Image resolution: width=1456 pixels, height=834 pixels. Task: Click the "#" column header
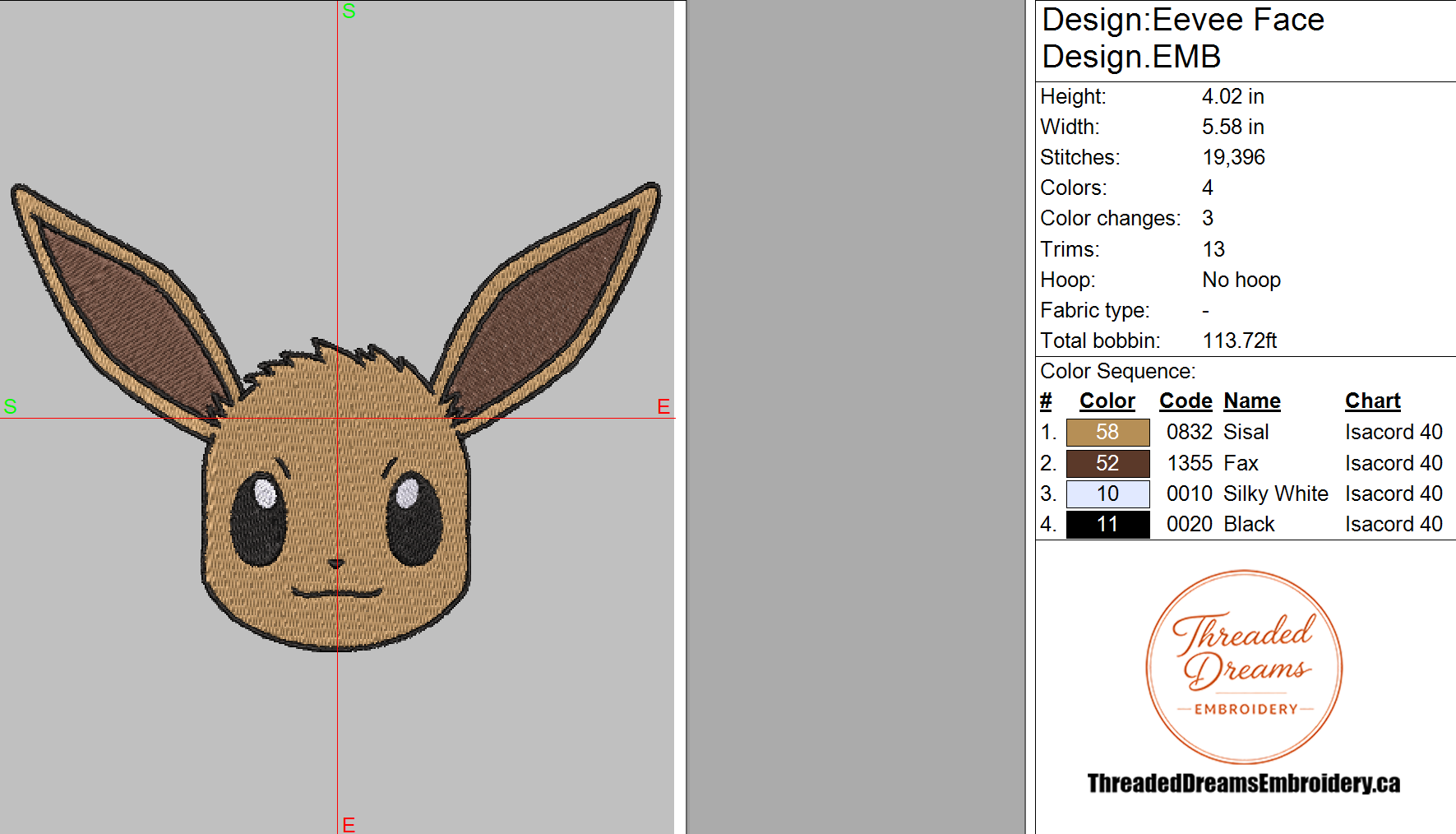pos(1046,401)
